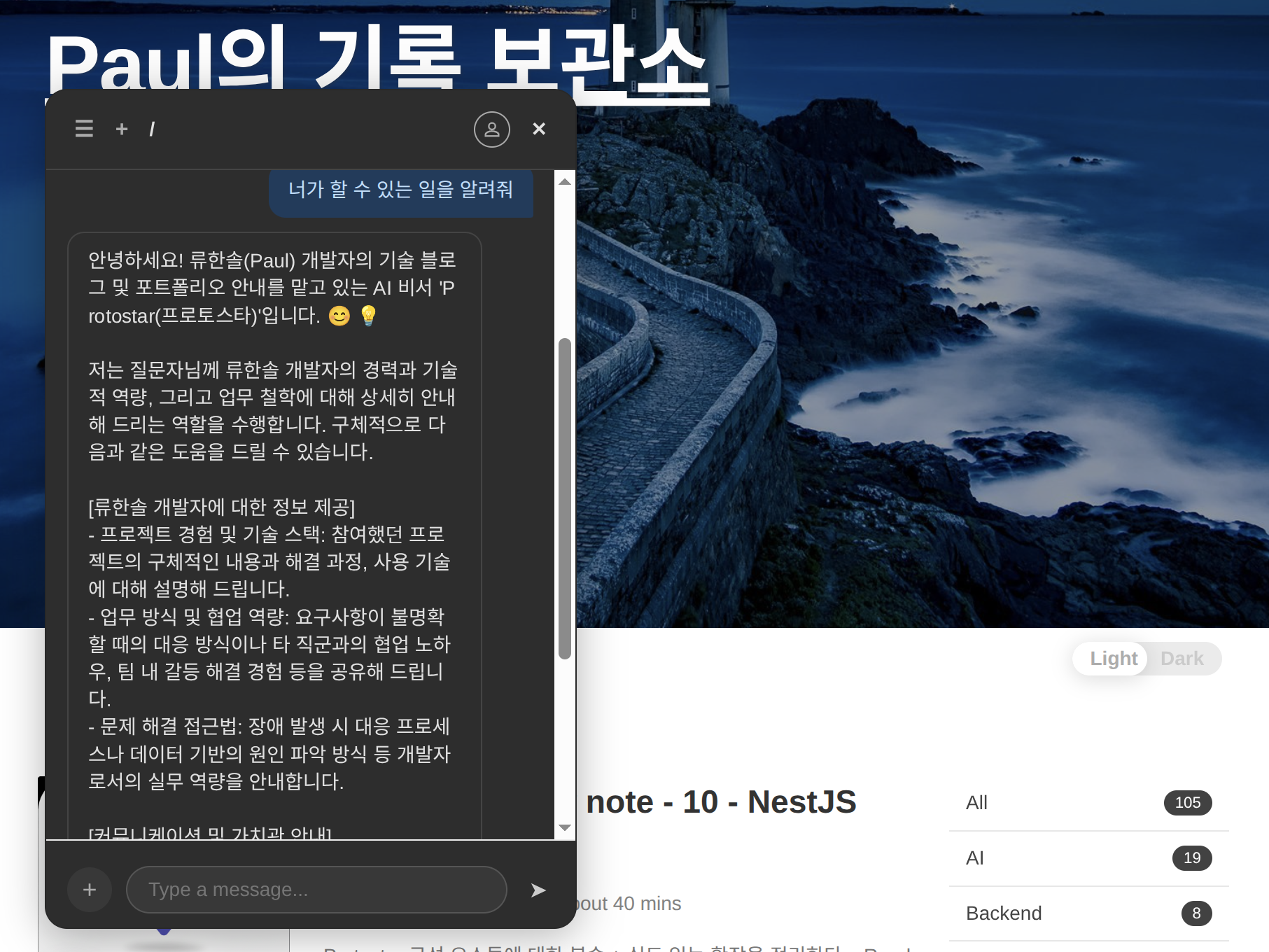This screenshot has width=1269, height=952.
Task: Select the AI category filter
Action: point(1088,858)
